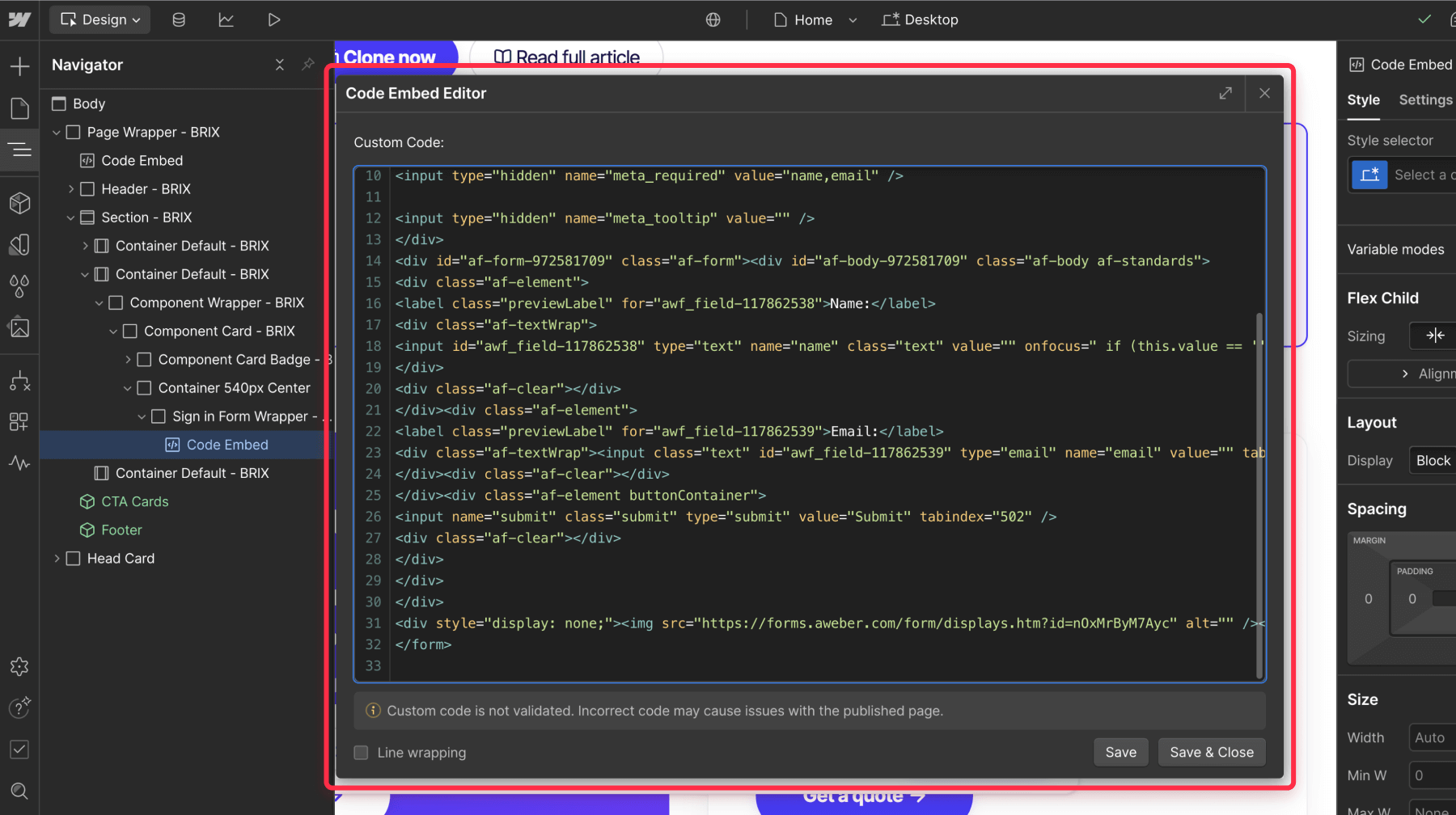Expand Header - BRIX in Navigator
The width and height of the screenshot is (1456, 815).
click(x=71, y=188)
